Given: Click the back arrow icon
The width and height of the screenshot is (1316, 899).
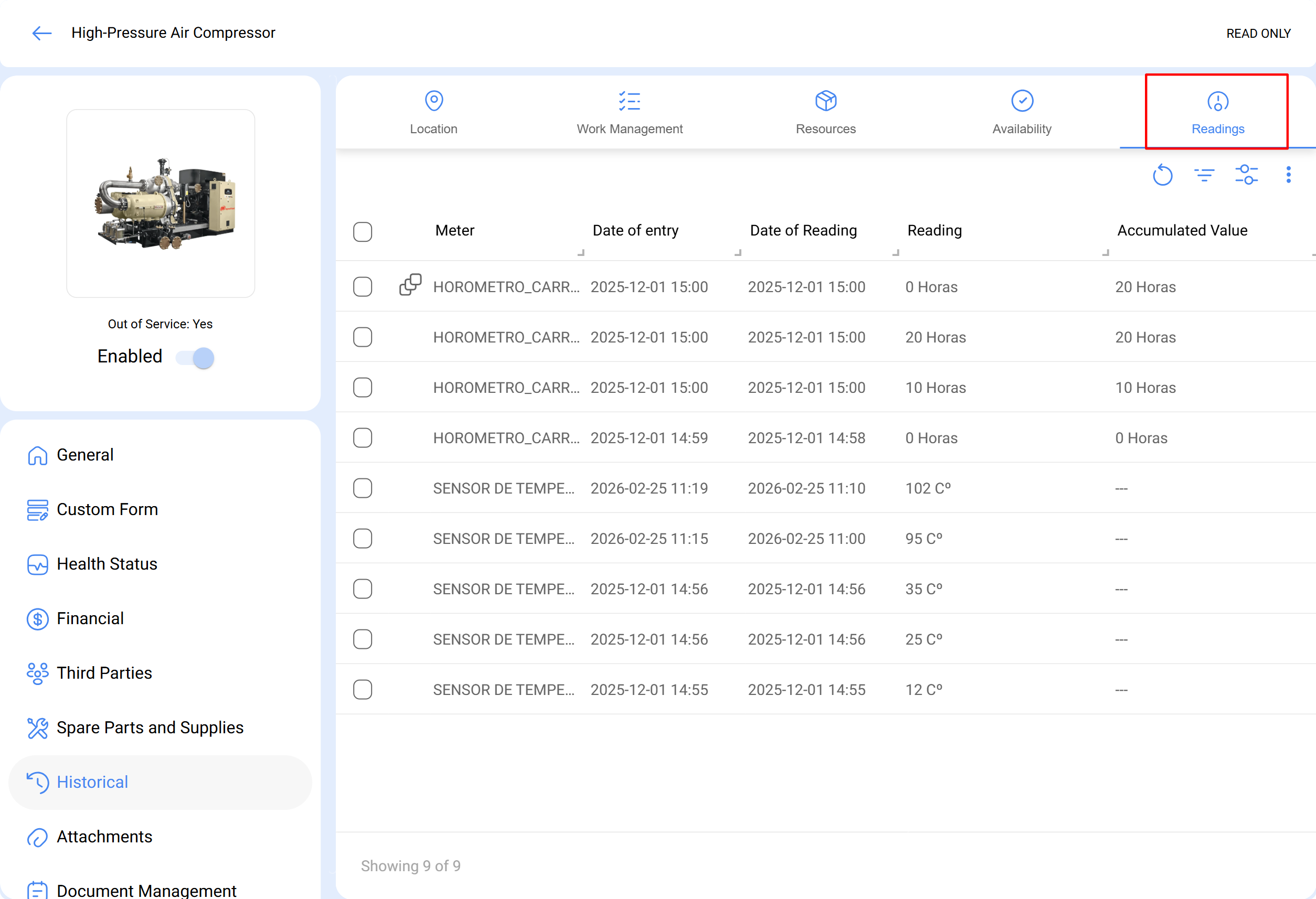Looking at the screenshot, I should [41, 33].
